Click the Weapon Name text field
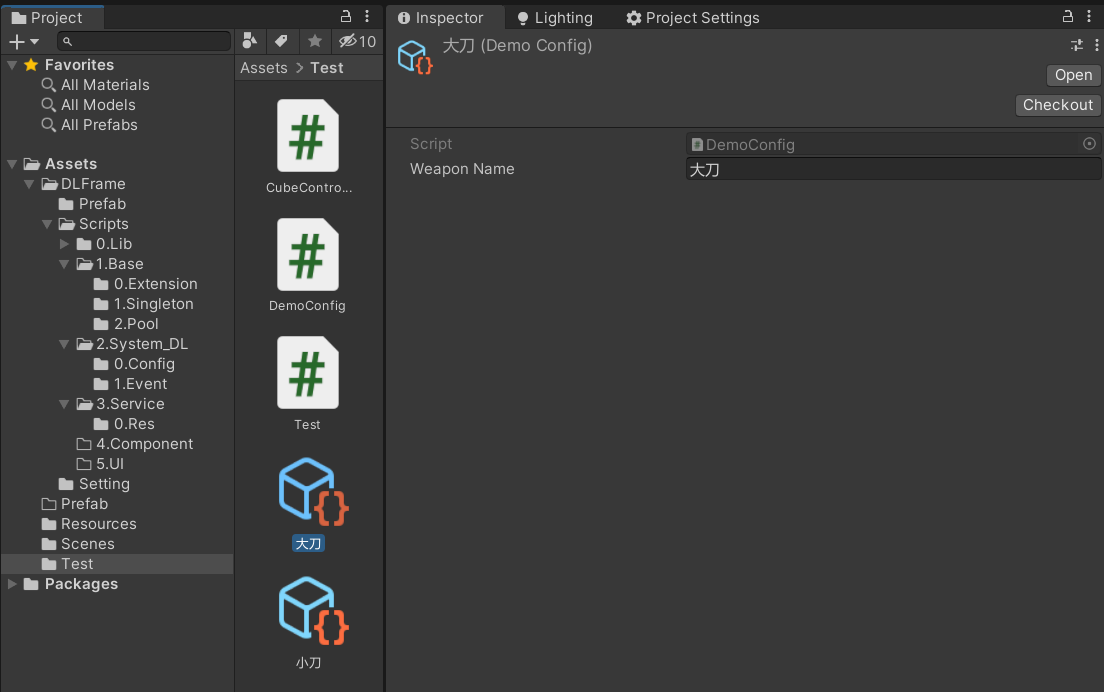Image resolution: width=1104 pixels, height=692 pixels. click(x=892, y=169)
